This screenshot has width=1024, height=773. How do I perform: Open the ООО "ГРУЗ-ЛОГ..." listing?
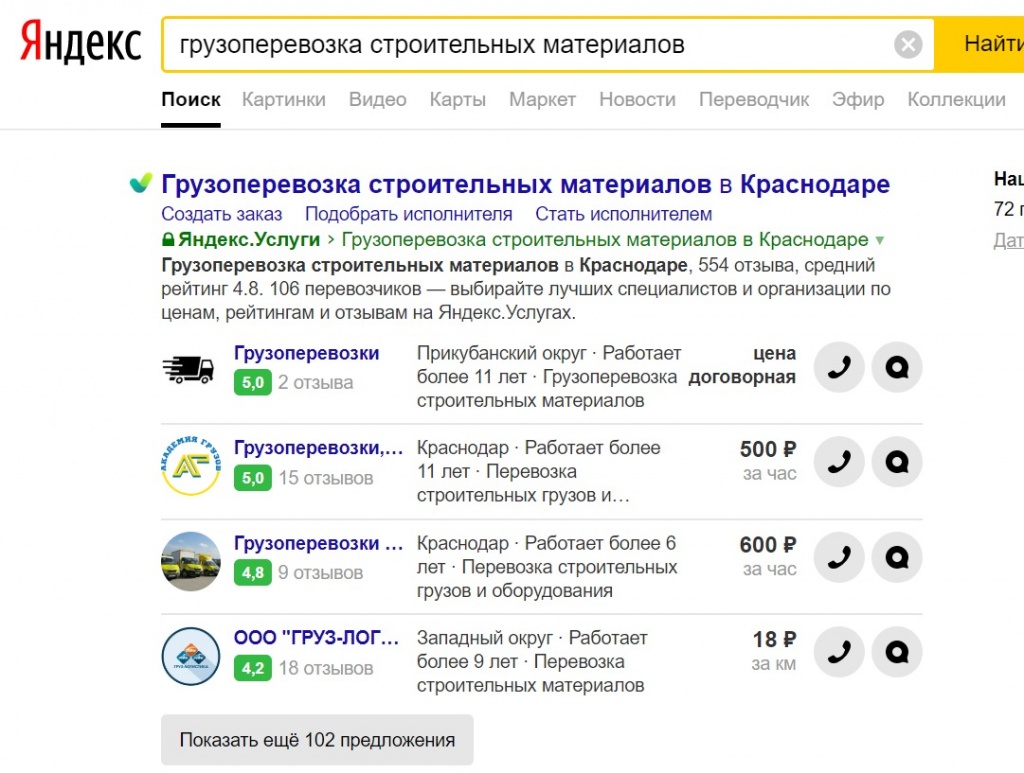pos(316,638)
